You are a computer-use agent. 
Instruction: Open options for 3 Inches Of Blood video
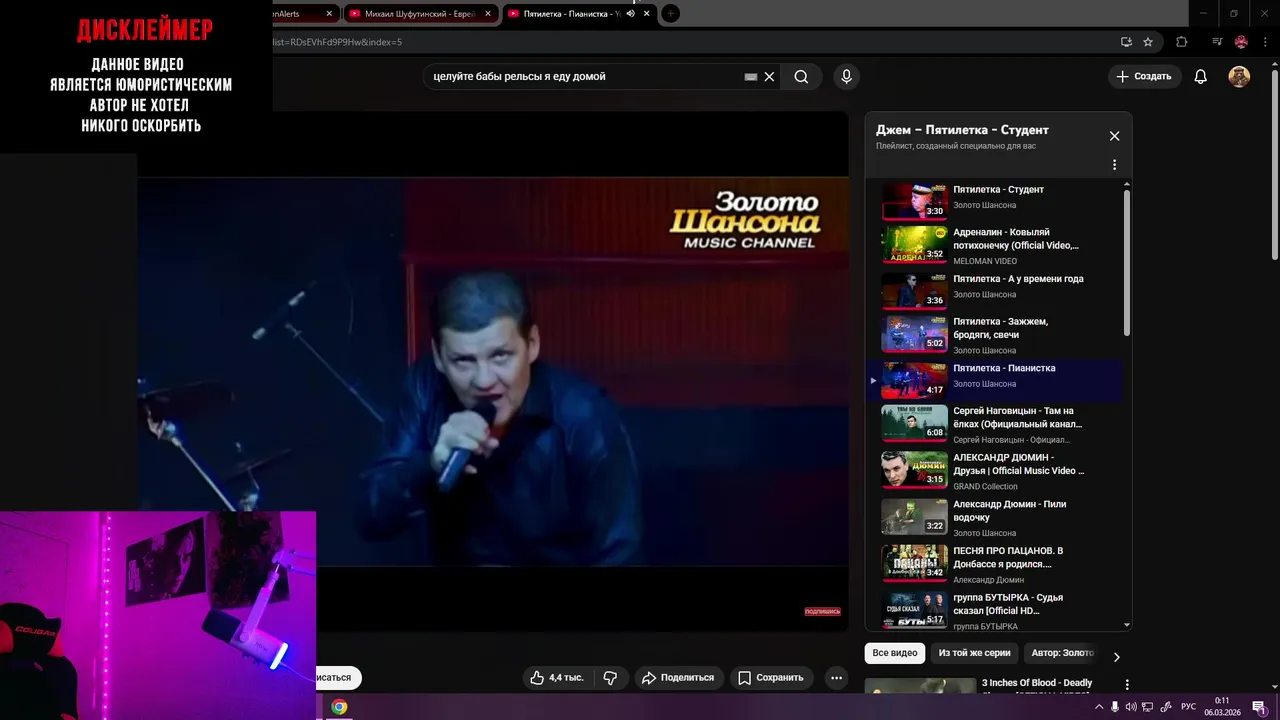click(x=1127, y=685)
